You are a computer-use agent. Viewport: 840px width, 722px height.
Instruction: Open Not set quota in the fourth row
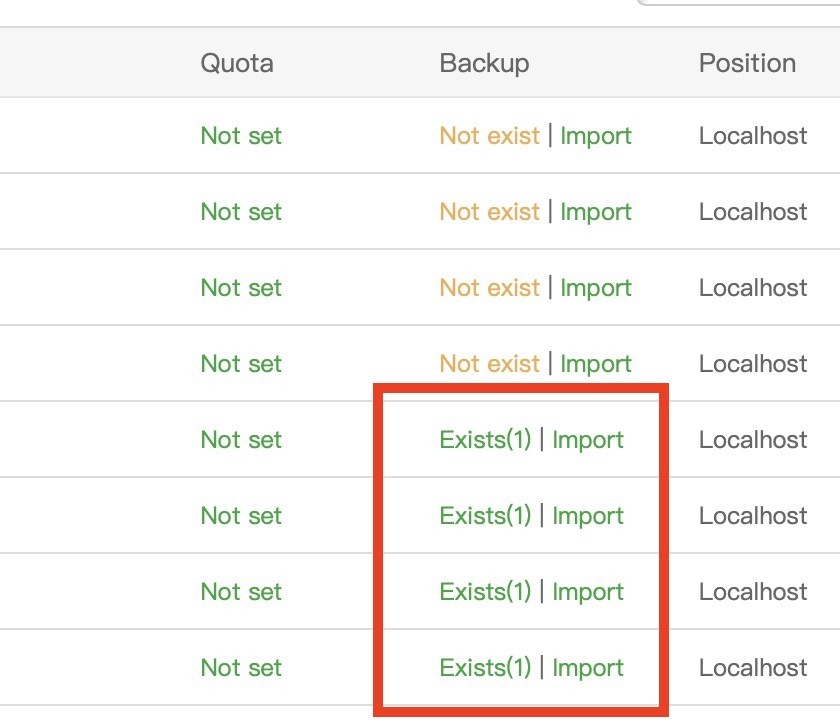tap(241, 364)
